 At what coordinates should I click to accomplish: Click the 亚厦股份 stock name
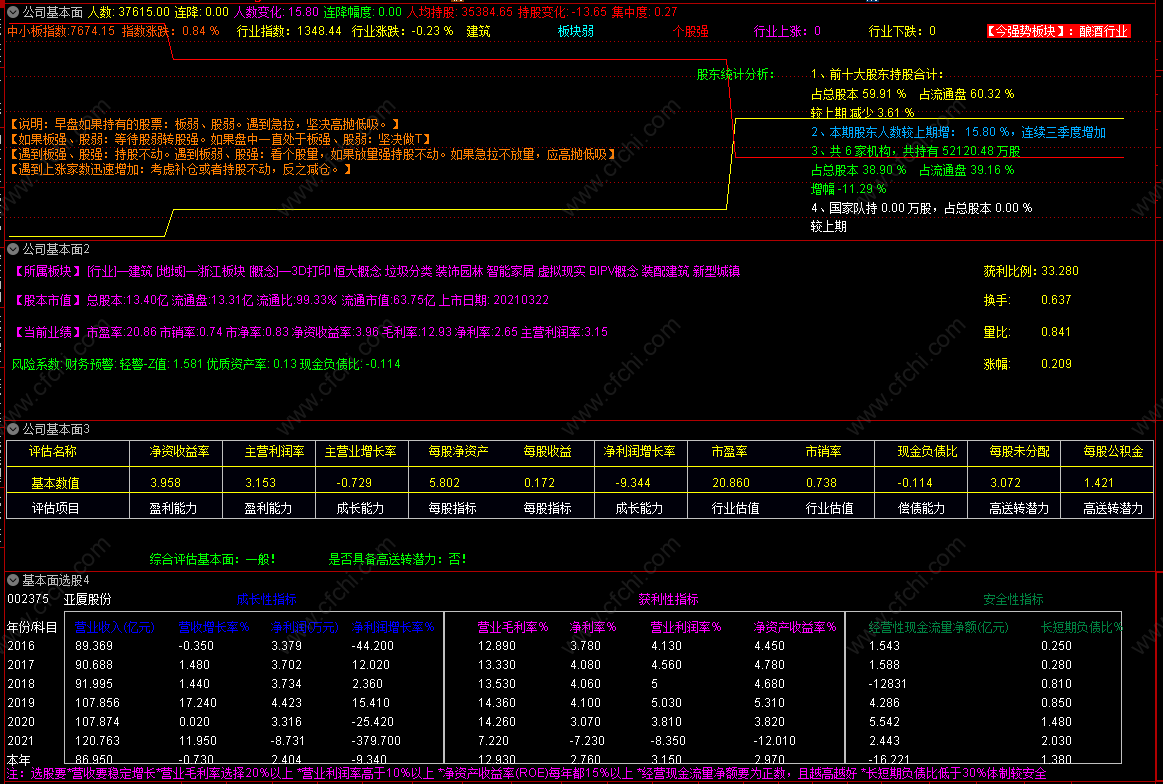(88, 599)
